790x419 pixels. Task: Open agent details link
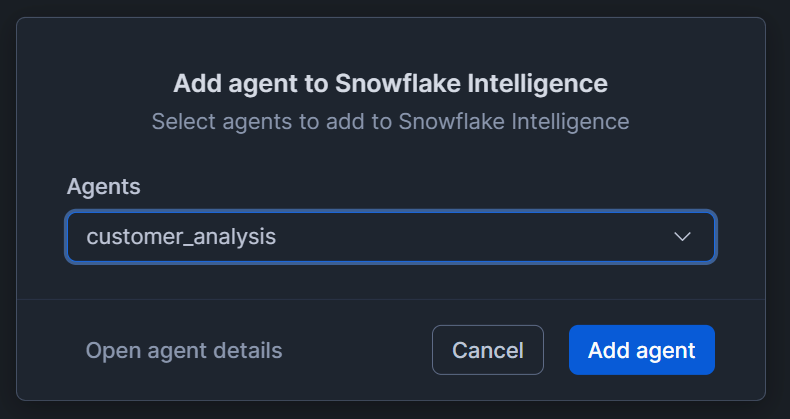pyautogui.click(x=184, y=350)
